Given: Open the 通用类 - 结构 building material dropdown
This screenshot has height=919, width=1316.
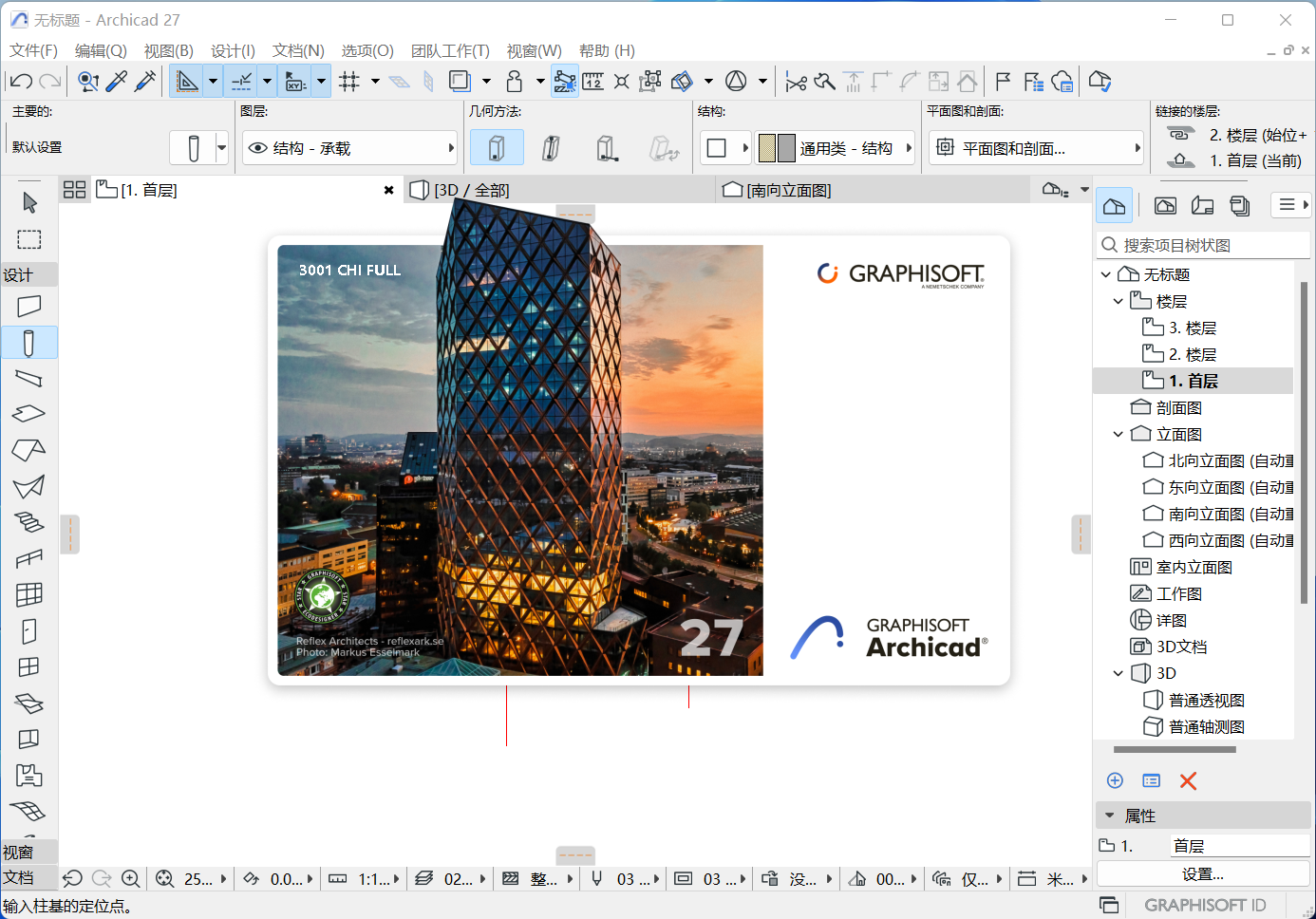Looking at the screenshot, I should coord(836,148).
